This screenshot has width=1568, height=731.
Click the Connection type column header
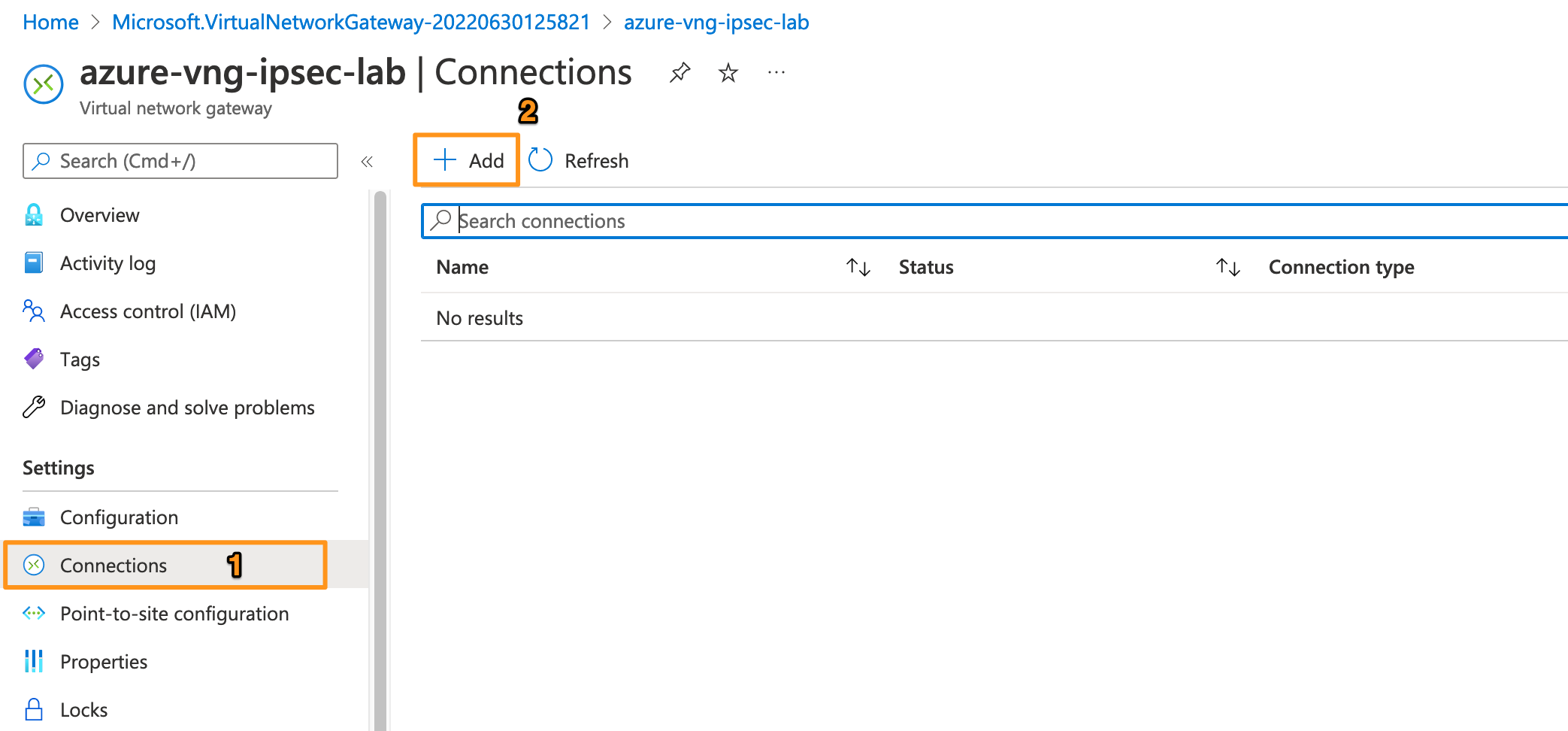[x=1341, y=267]
